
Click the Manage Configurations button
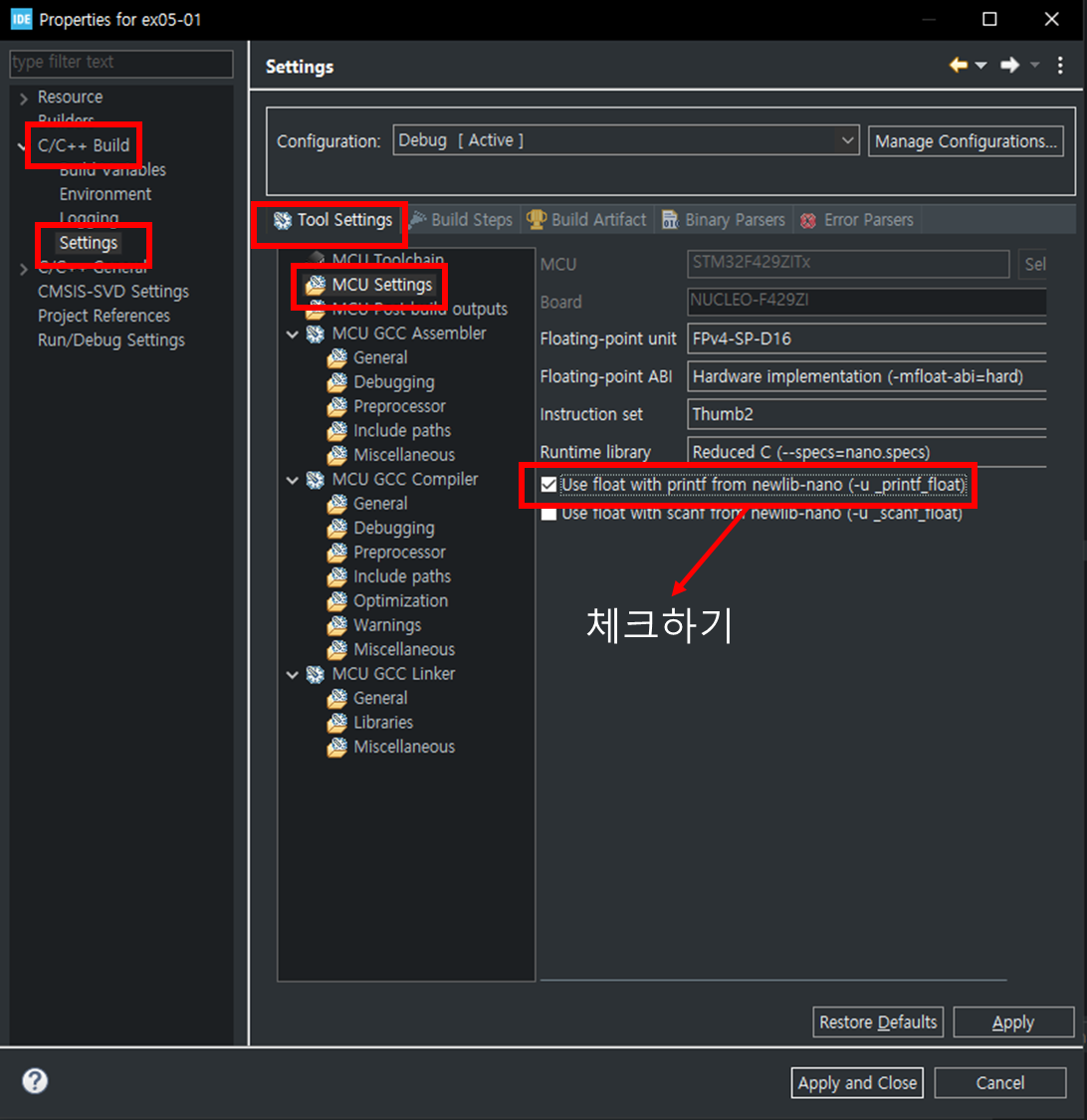966,141
